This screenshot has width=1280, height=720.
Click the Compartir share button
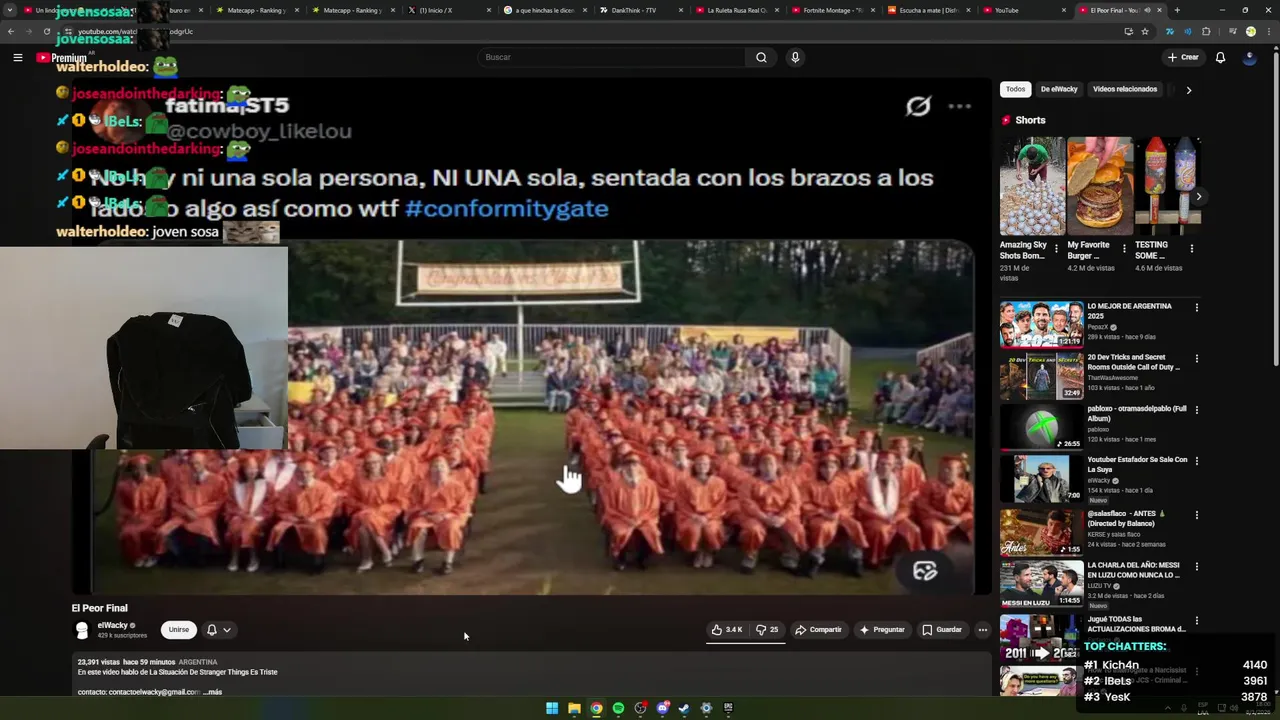818,630
